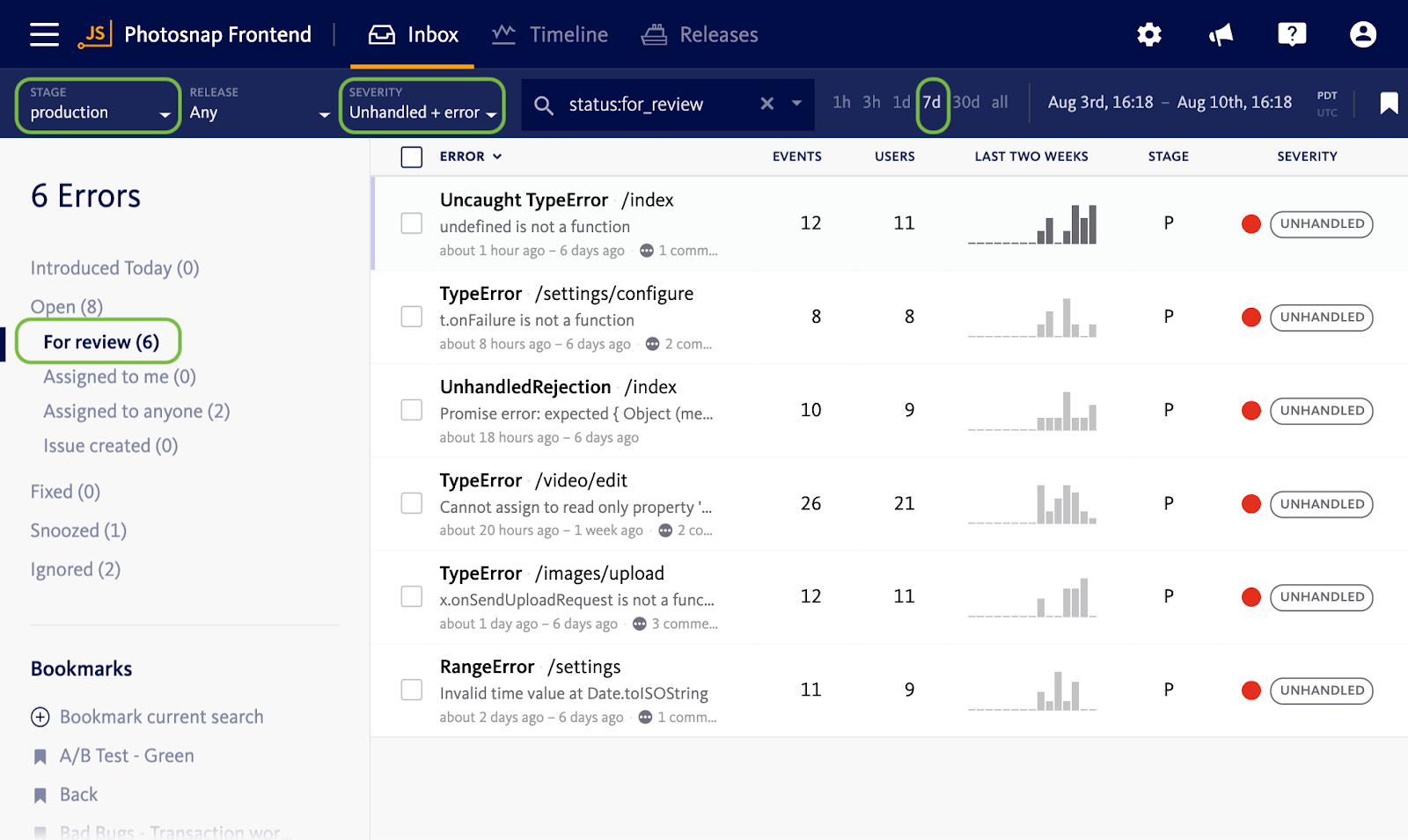Open the settings gear icon

pos(1149,34)
